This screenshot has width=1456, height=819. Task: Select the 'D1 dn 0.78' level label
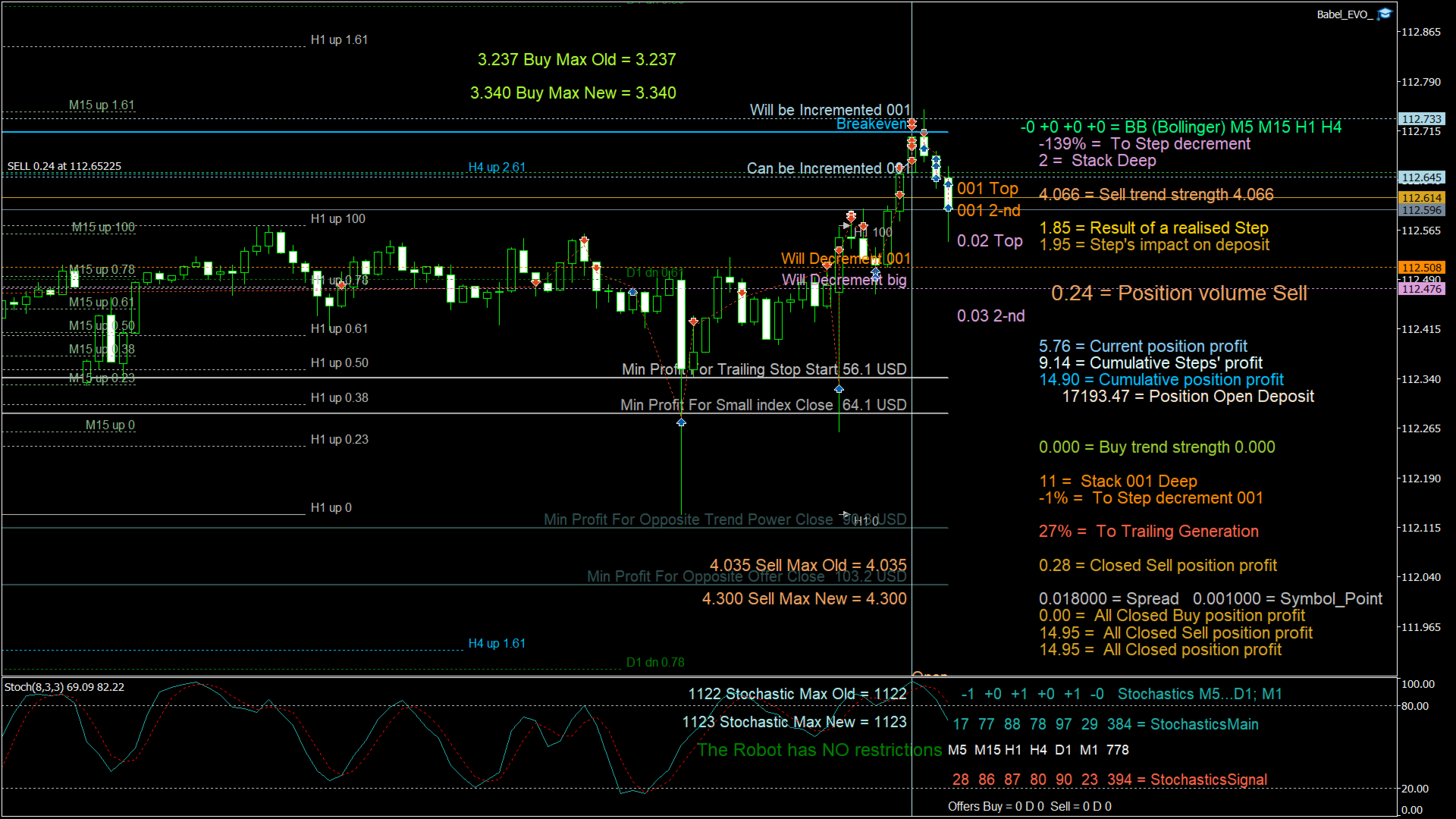655,662
